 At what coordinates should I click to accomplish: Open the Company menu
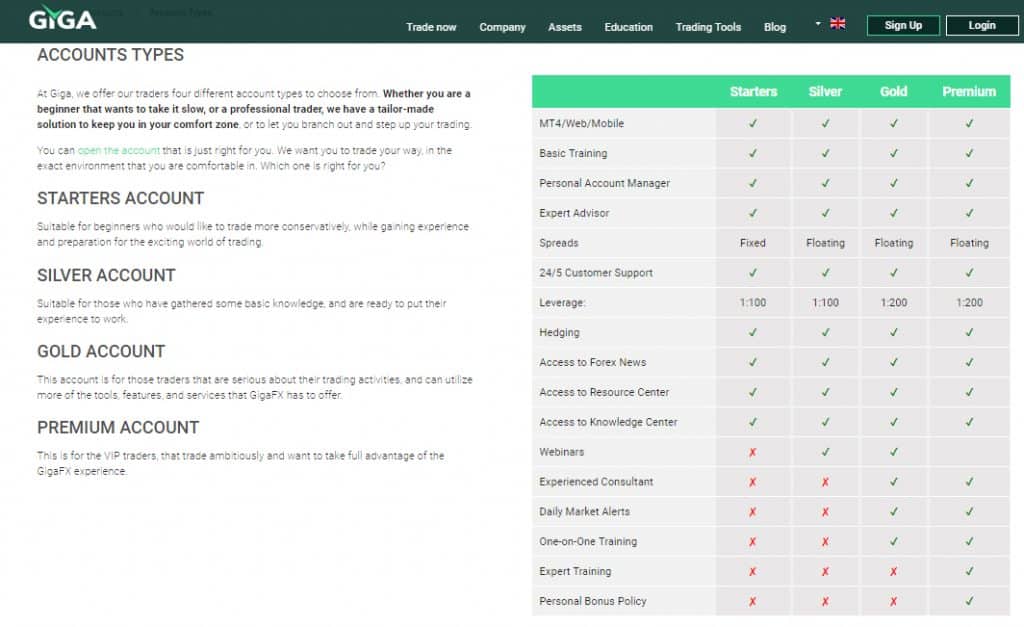(x=502, y=27)
